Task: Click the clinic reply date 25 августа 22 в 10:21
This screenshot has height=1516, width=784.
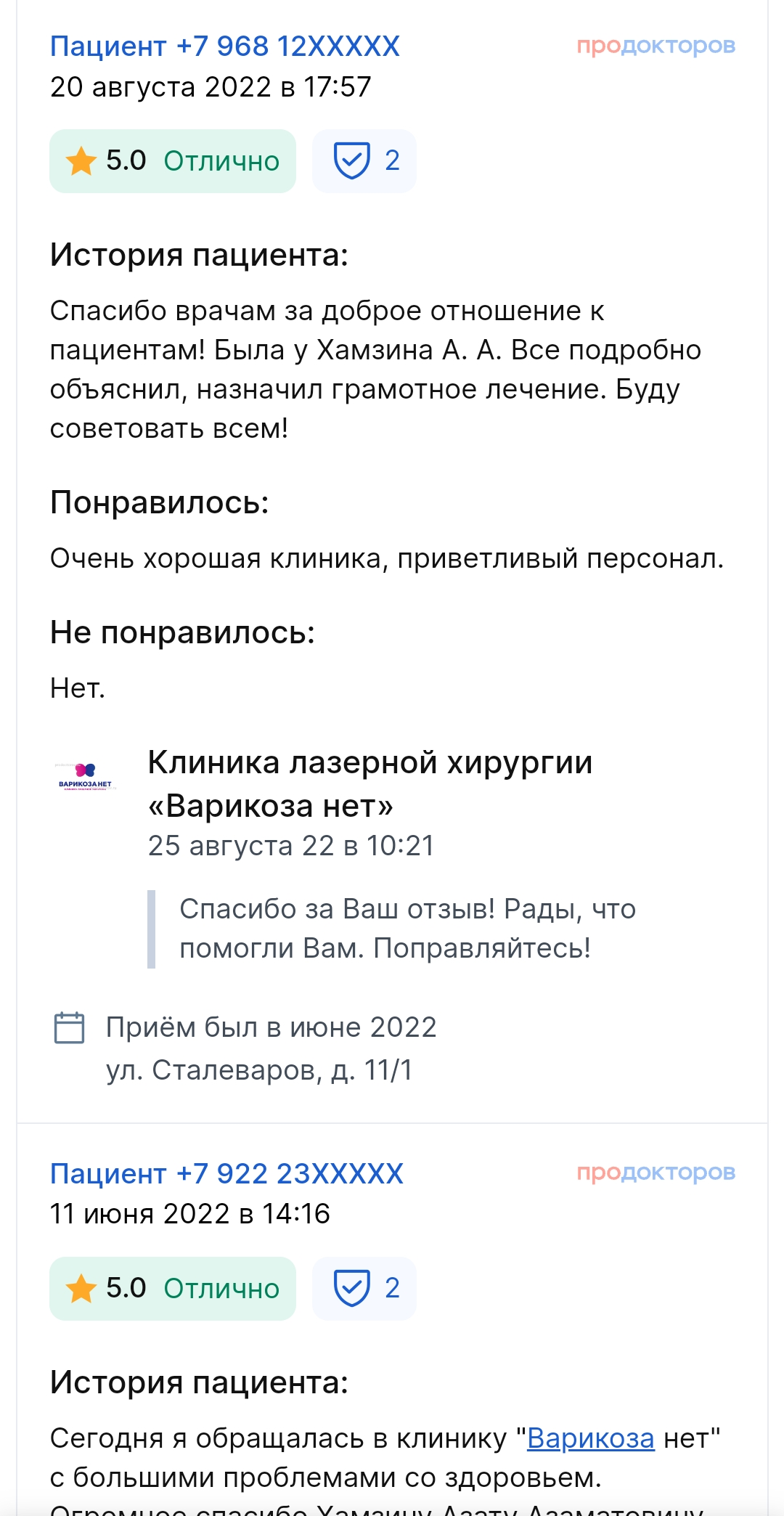Action: 291,846
